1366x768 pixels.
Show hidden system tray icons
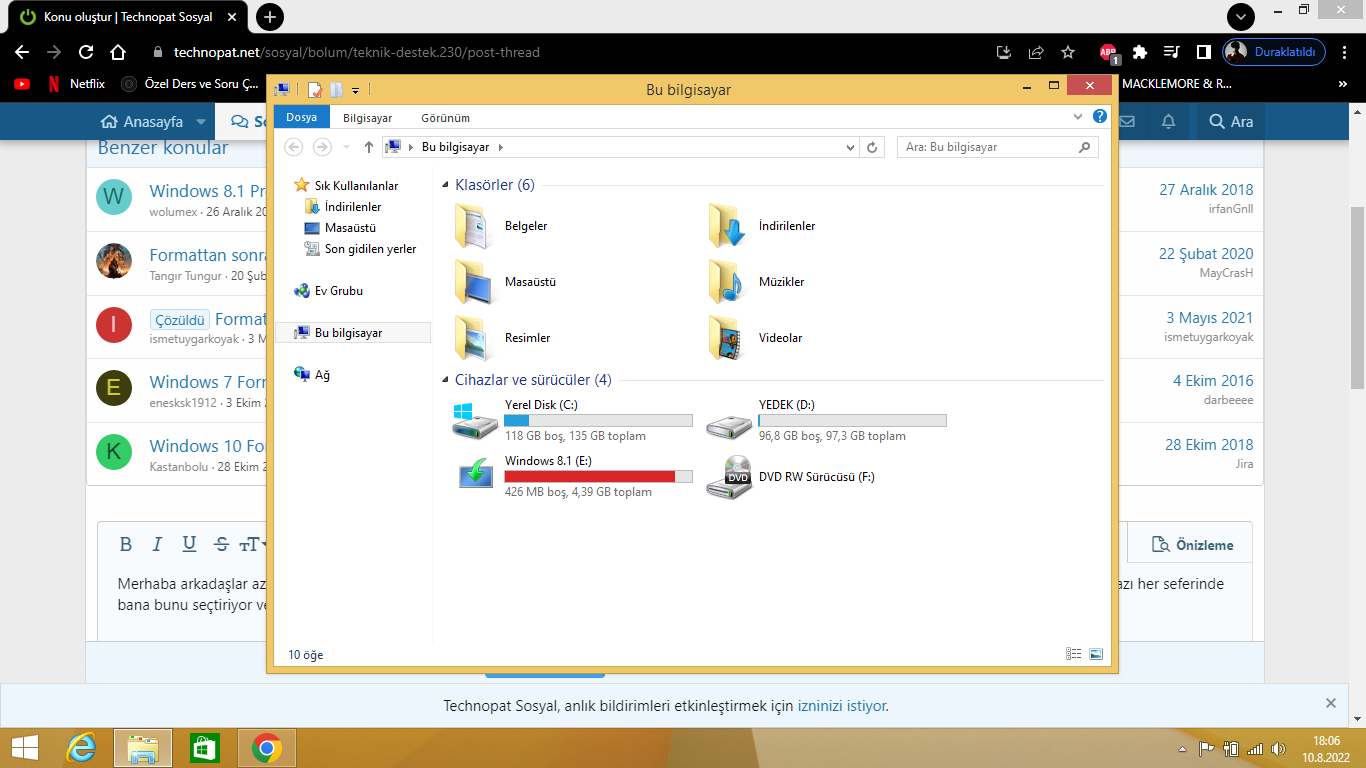point(1183,748)
